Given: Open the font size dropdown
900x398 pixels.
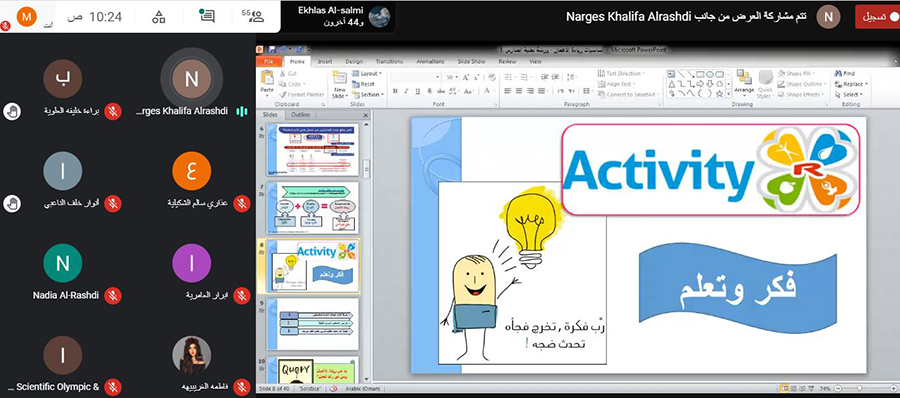Looking at the screenshot, I should click(x=451, y=78).
